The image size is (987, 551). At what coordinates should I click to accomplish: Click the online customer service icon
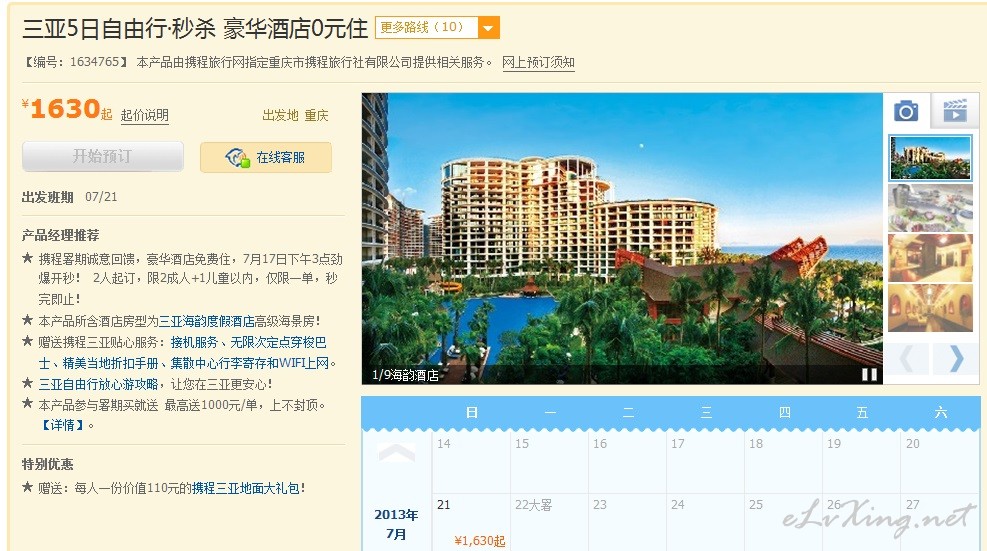237,157
